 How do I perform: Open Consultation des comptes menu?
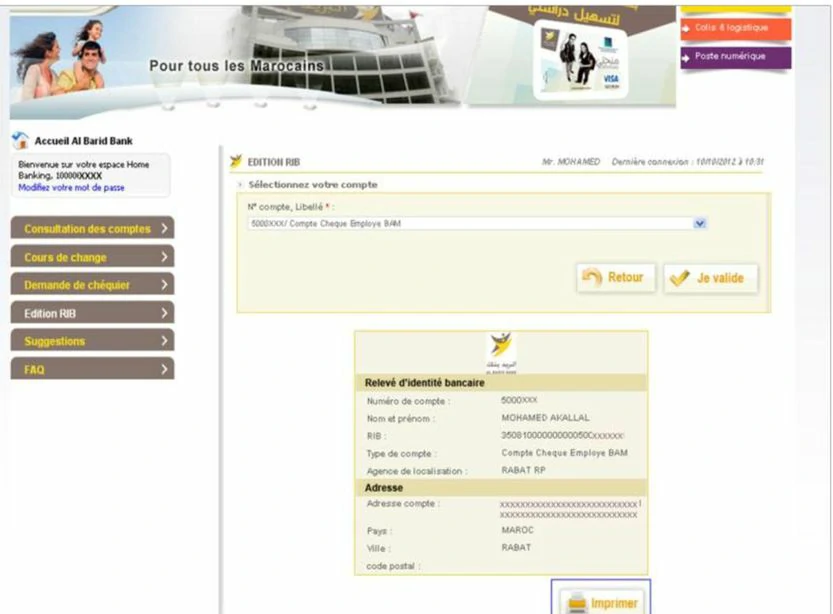pyautogui.click(x=92, y=228)
